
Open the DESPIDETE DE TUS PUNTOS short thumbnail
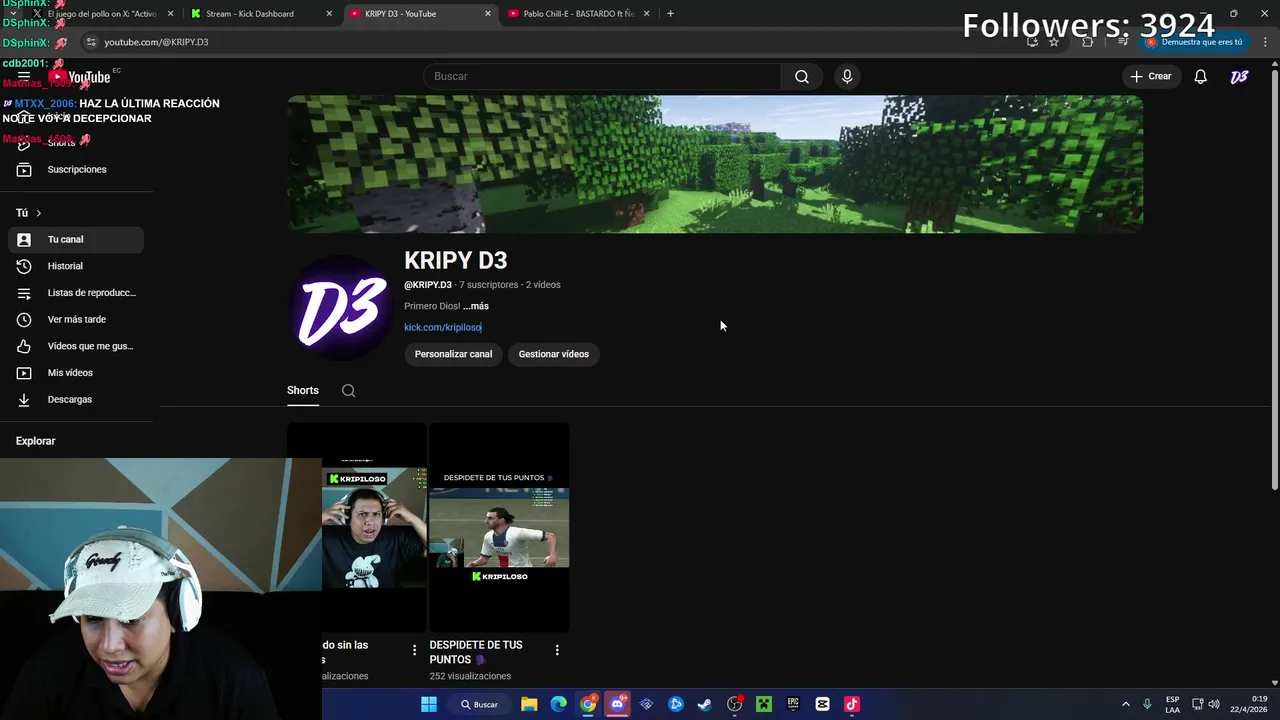tap(499, 528)
